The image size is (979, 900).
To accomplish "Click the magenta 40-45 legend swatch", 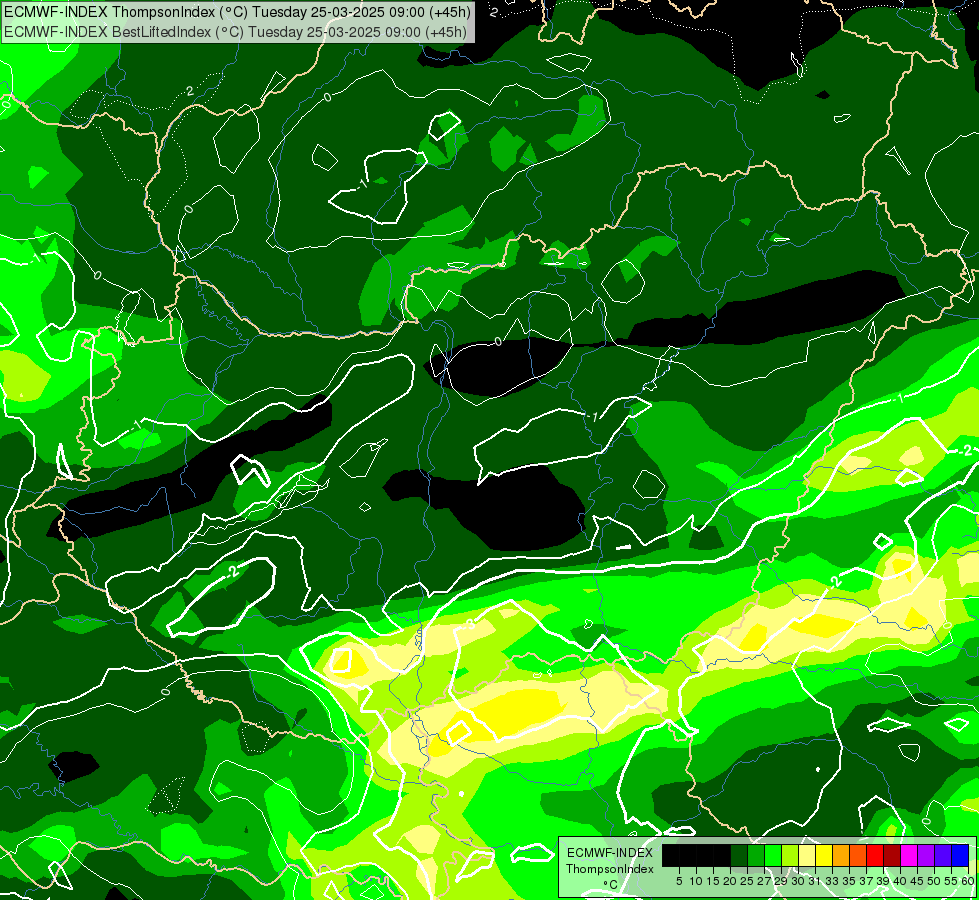I will point(909,856).
